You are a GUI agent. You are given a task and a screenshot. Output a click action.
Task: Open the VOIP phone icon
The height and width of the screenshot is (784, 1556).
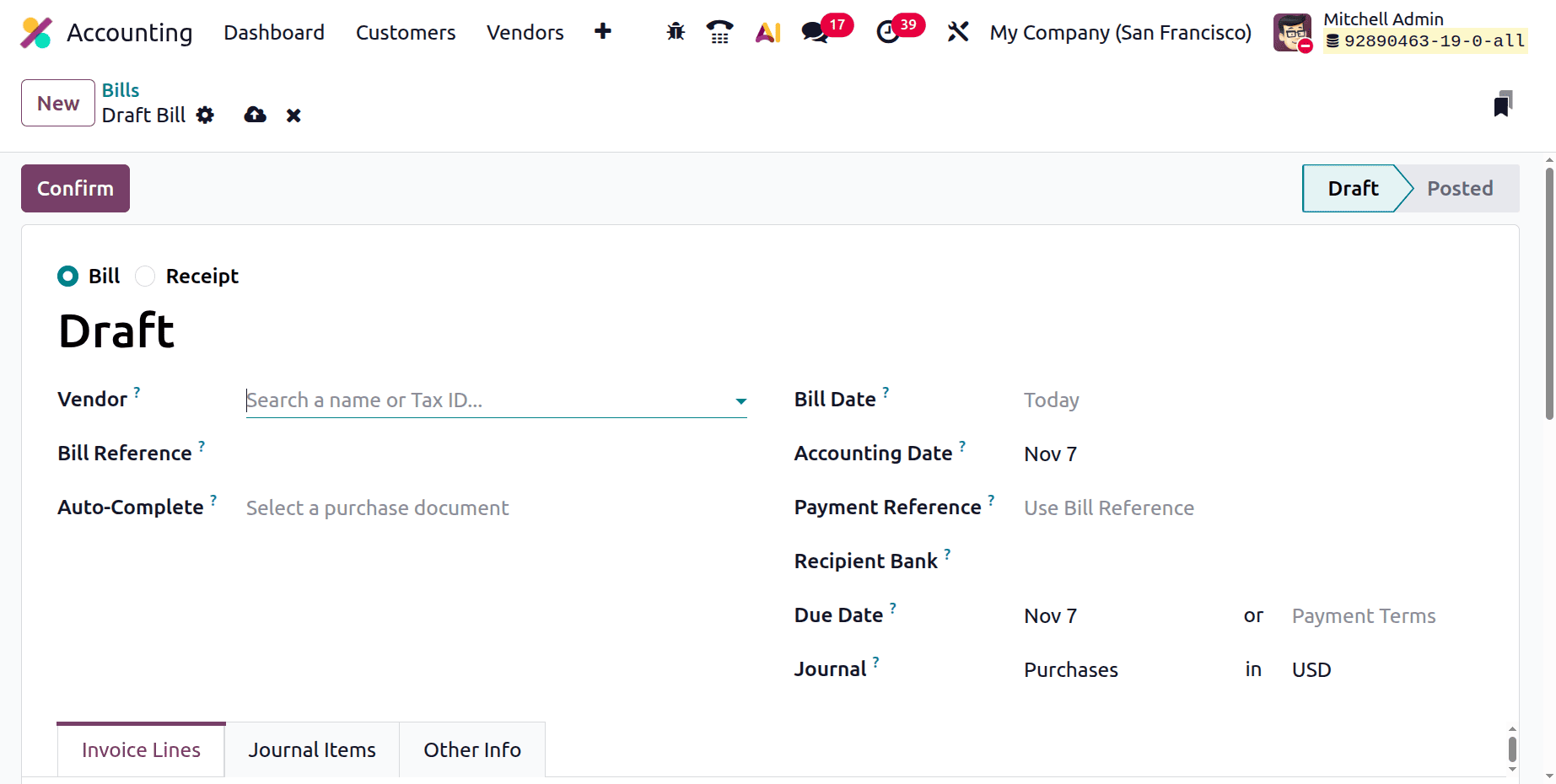[719, 31]
